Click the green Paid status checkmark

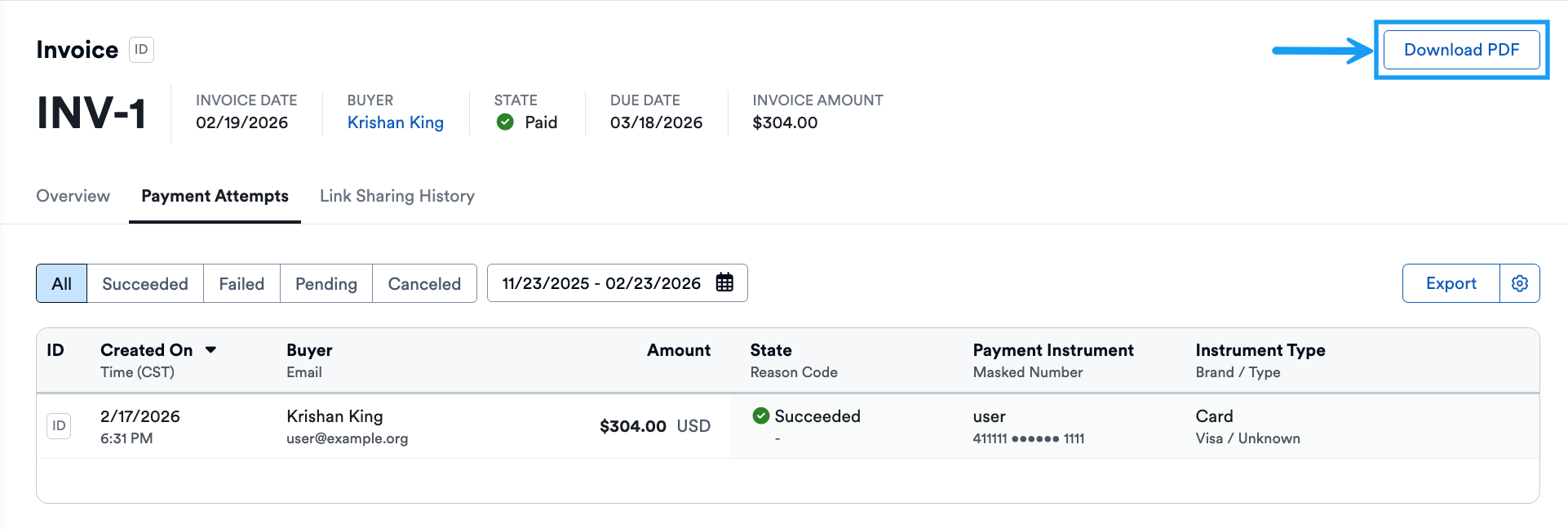point(505,122)
